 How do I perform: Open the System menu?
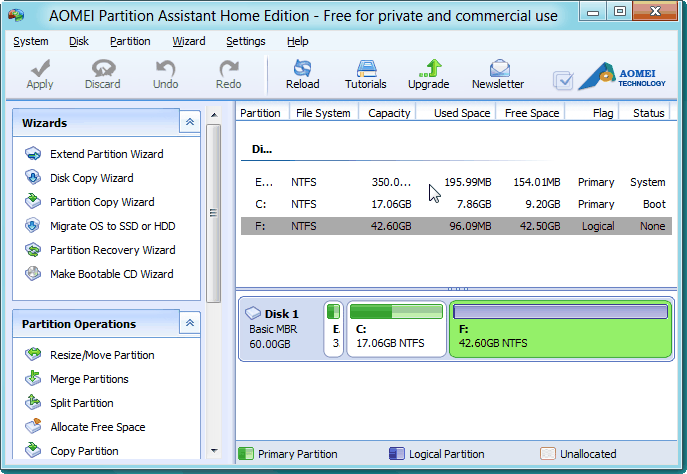(31, 41)
